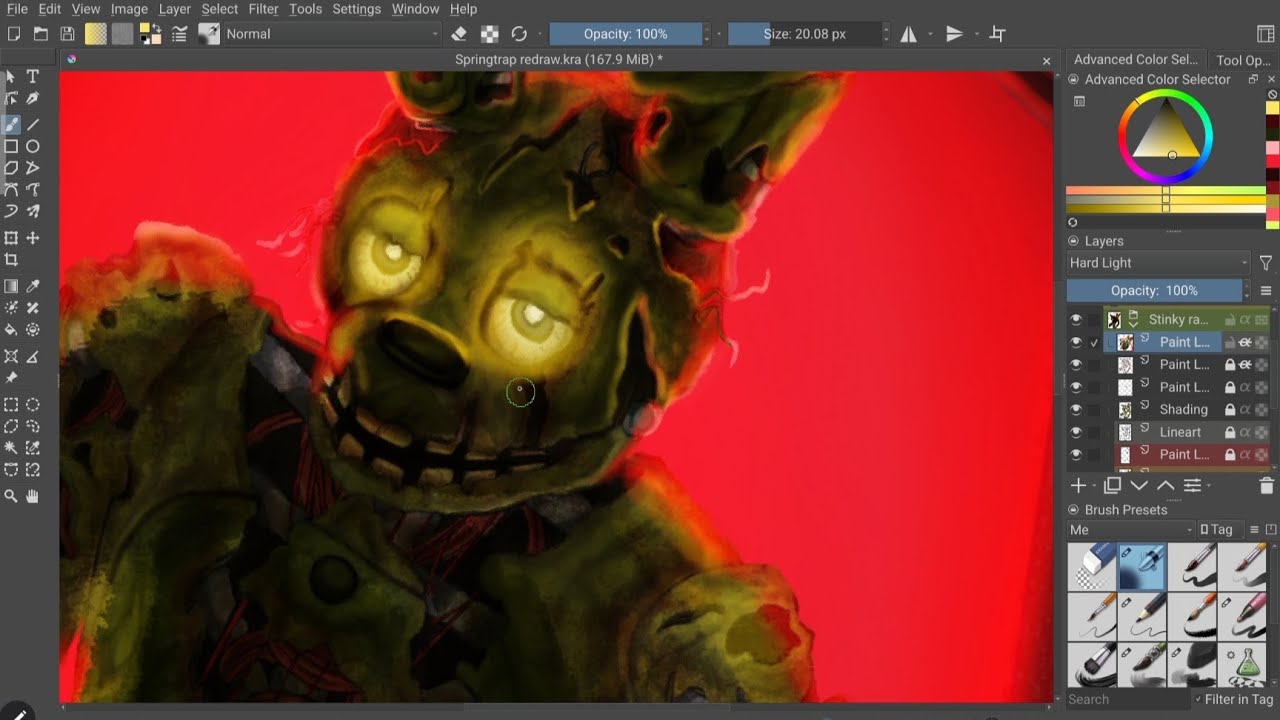The image size is (1280, 720).
Task: Select the Move tool
Action: point(33,238)
